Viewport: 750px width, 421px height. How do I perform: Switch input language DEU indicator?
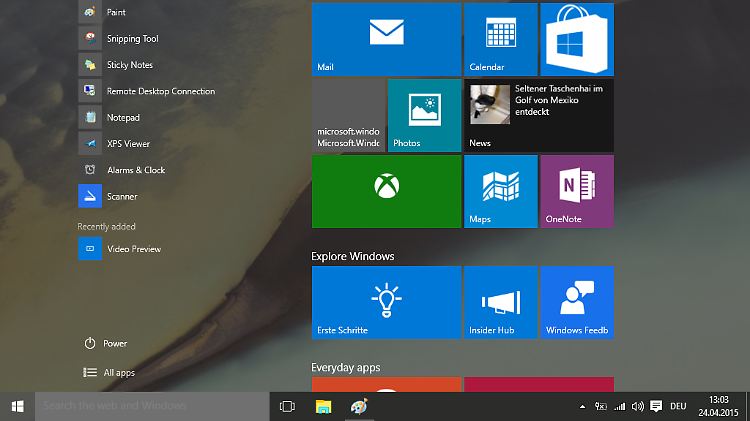[x=678, y=407]
